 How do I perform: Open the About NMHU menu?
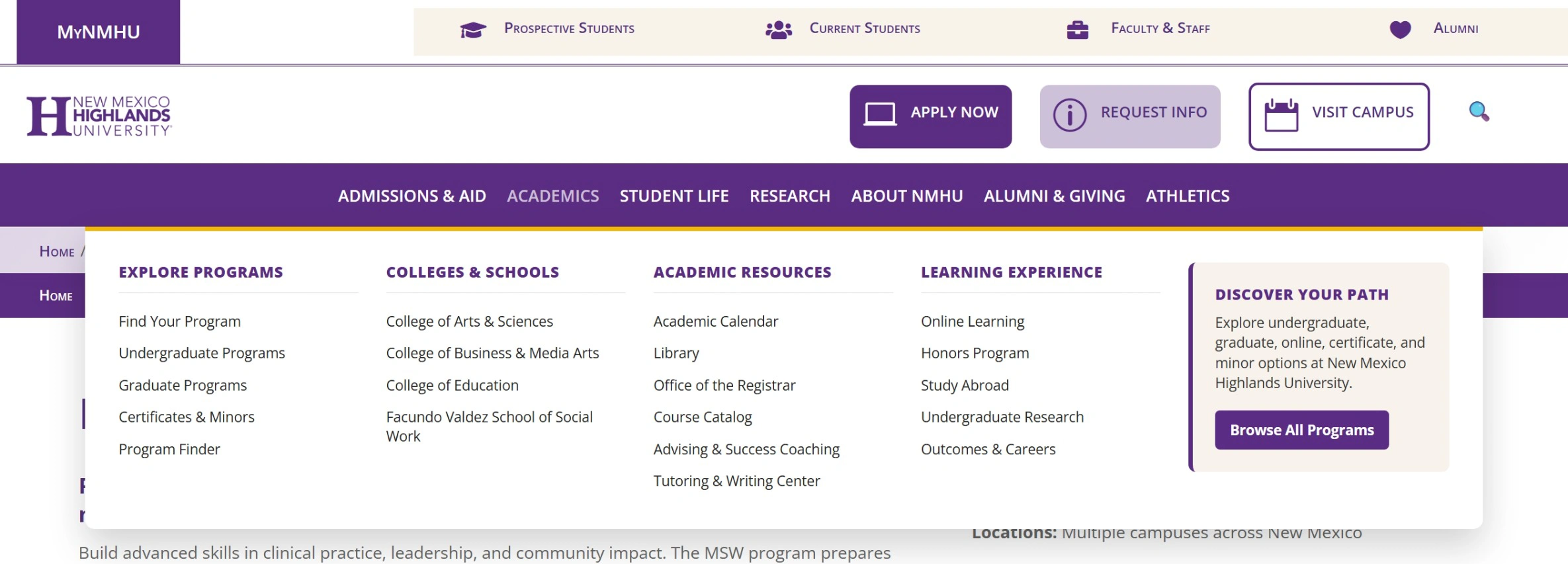(x=907, y=196)
